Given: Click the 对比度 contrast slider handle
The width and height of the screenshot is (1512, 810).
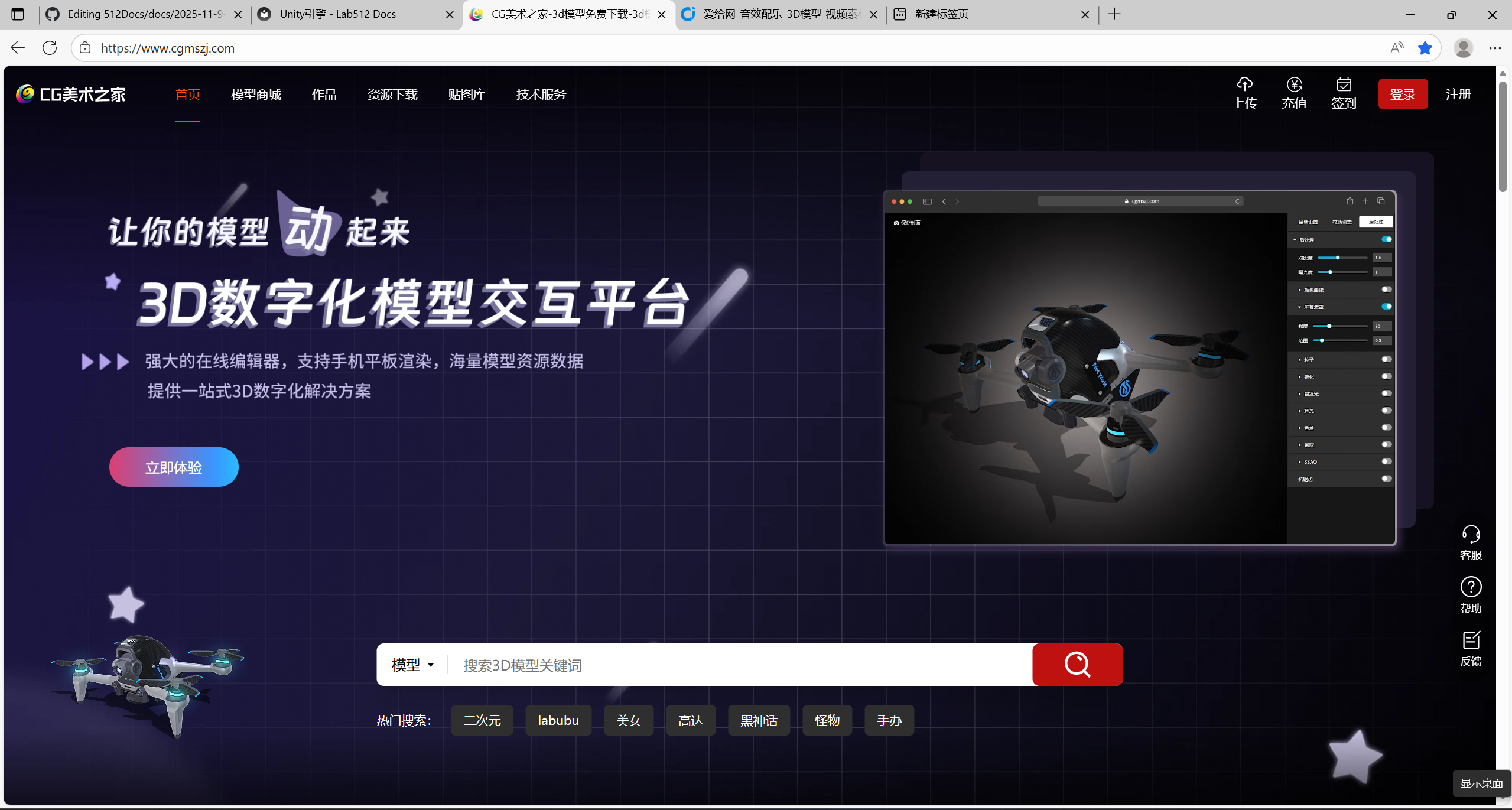Looking at the screenshot, I should (1338, 258).
